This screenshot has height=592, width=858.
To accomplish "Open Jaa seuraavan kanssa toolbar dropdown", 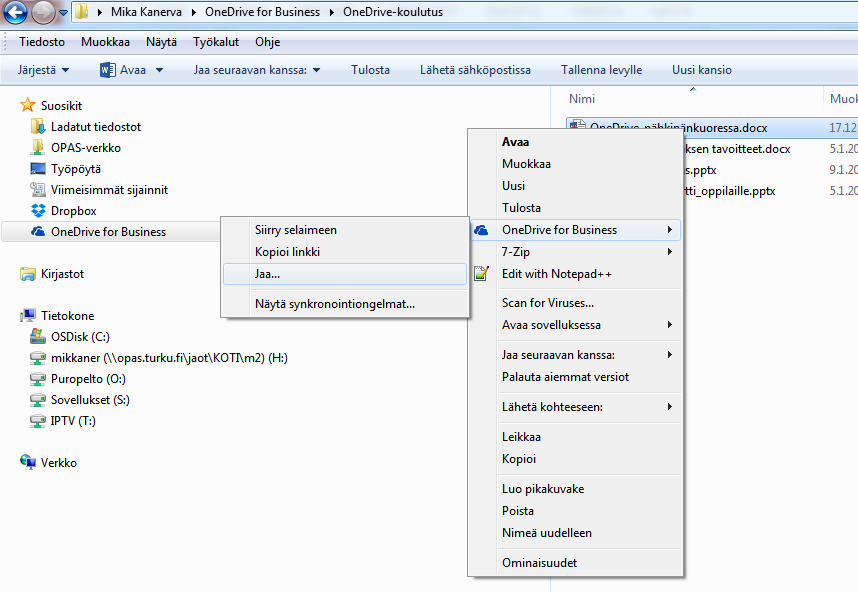I will coord(257,70).
